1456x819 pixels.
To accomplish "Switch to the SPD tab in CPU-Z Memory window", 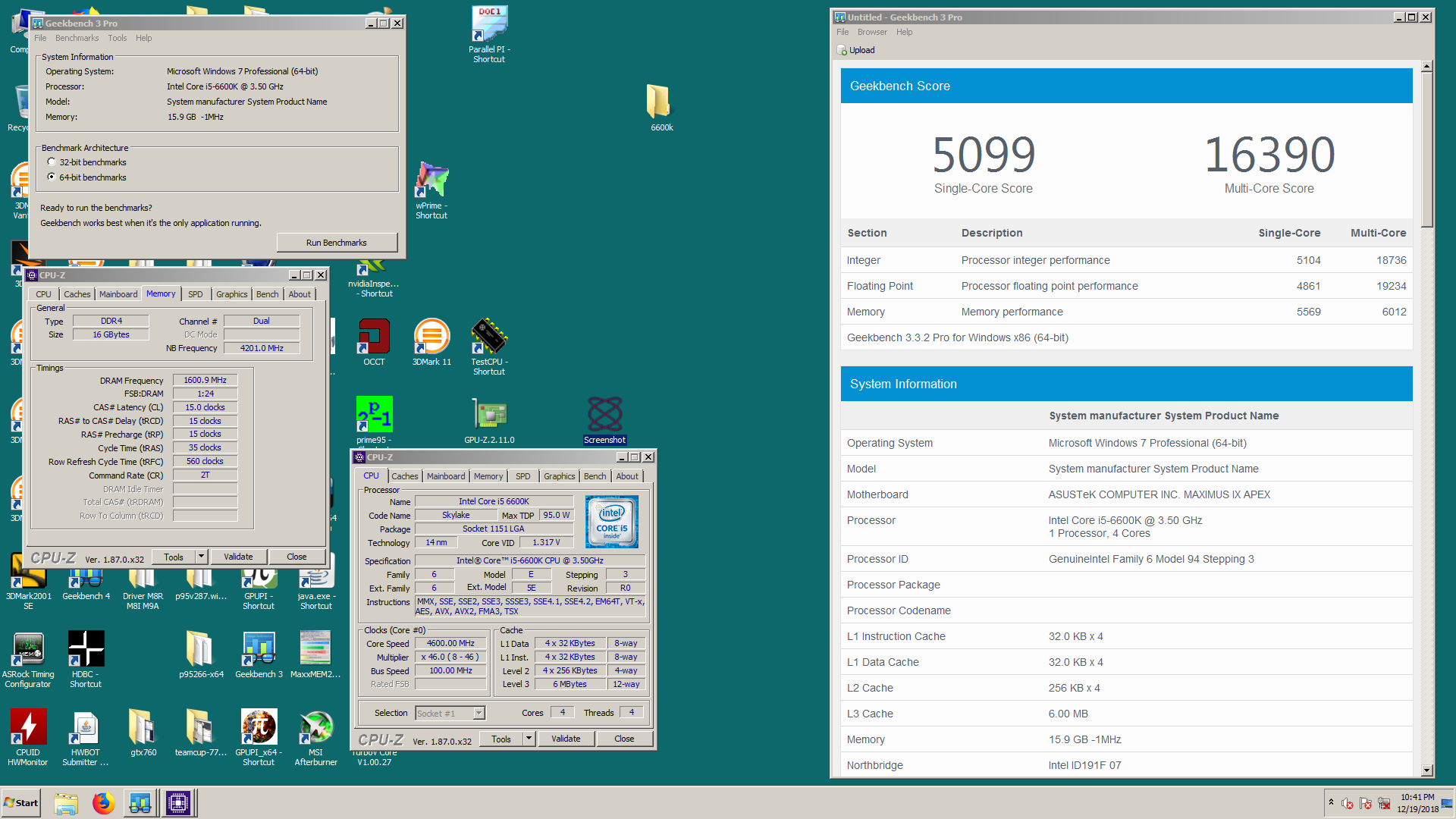I will point(195,294).
